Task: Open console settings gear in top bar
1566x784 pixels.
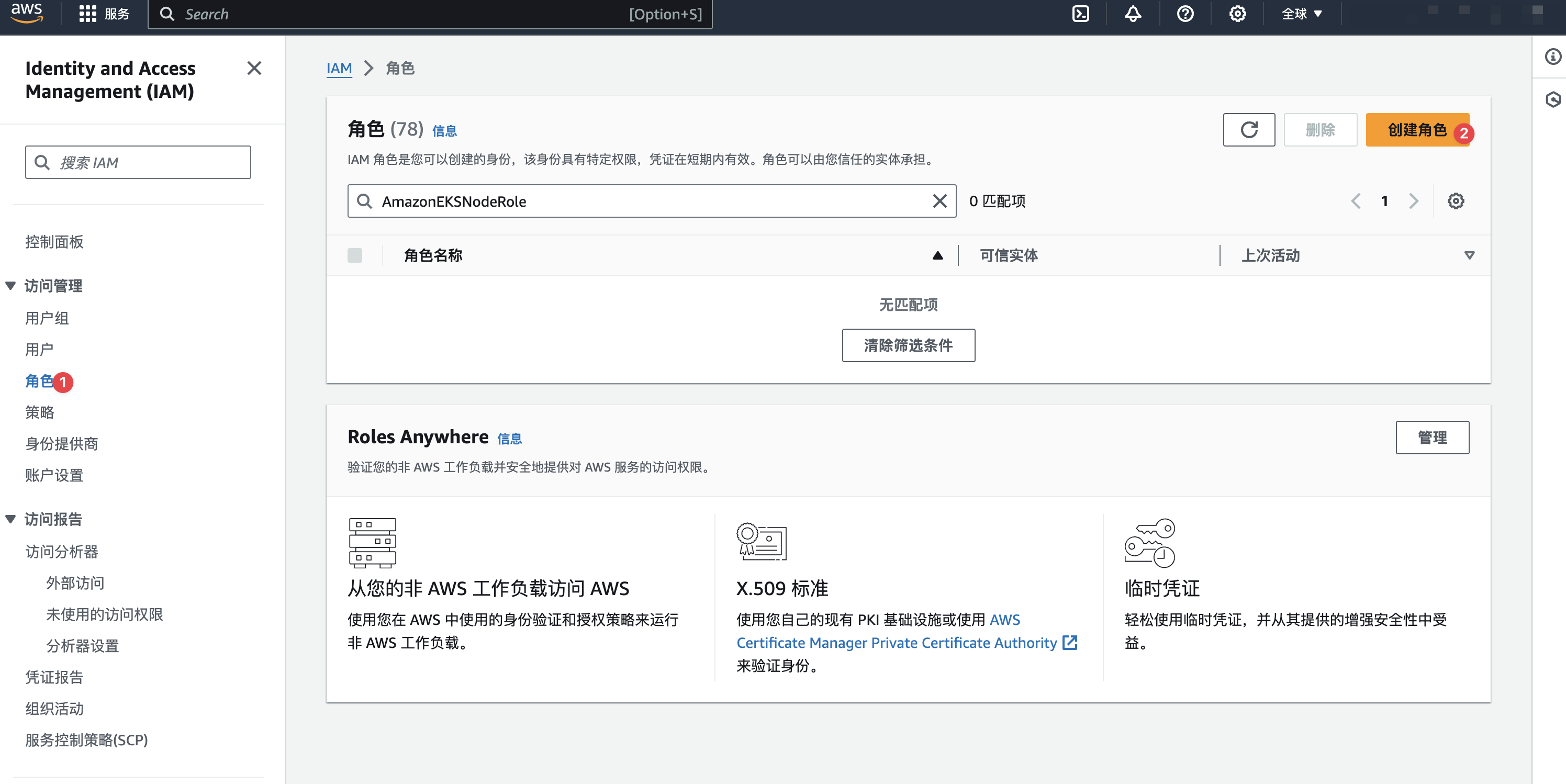Action: pos(1237,14)
